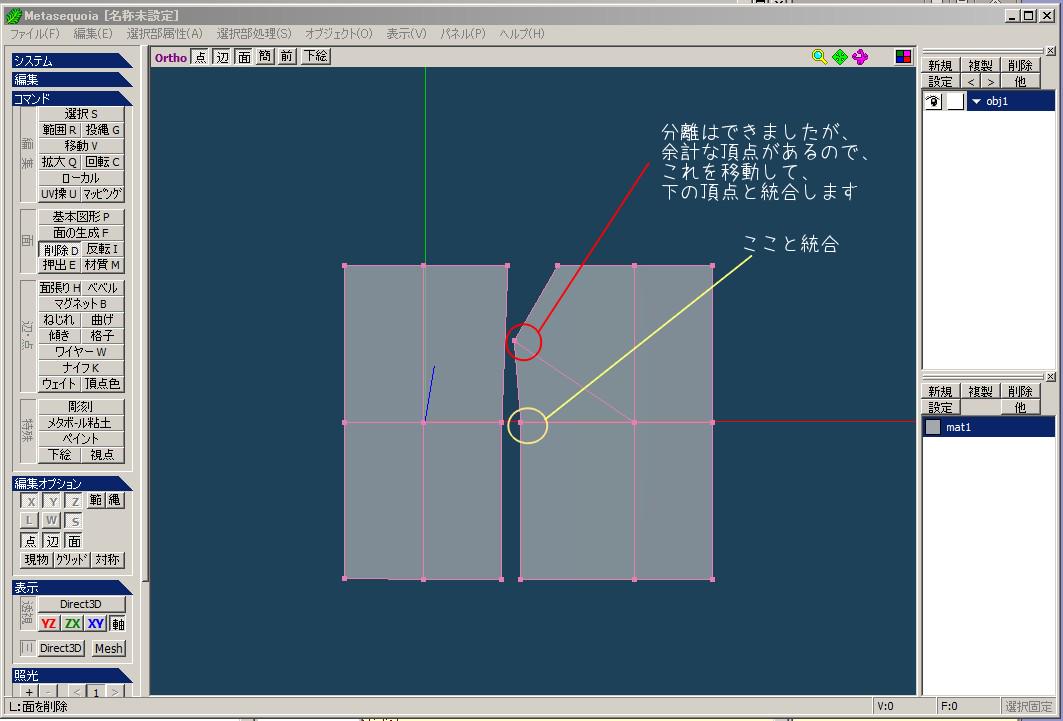Collapse the 表示 panel header

[x=71, y=588]
